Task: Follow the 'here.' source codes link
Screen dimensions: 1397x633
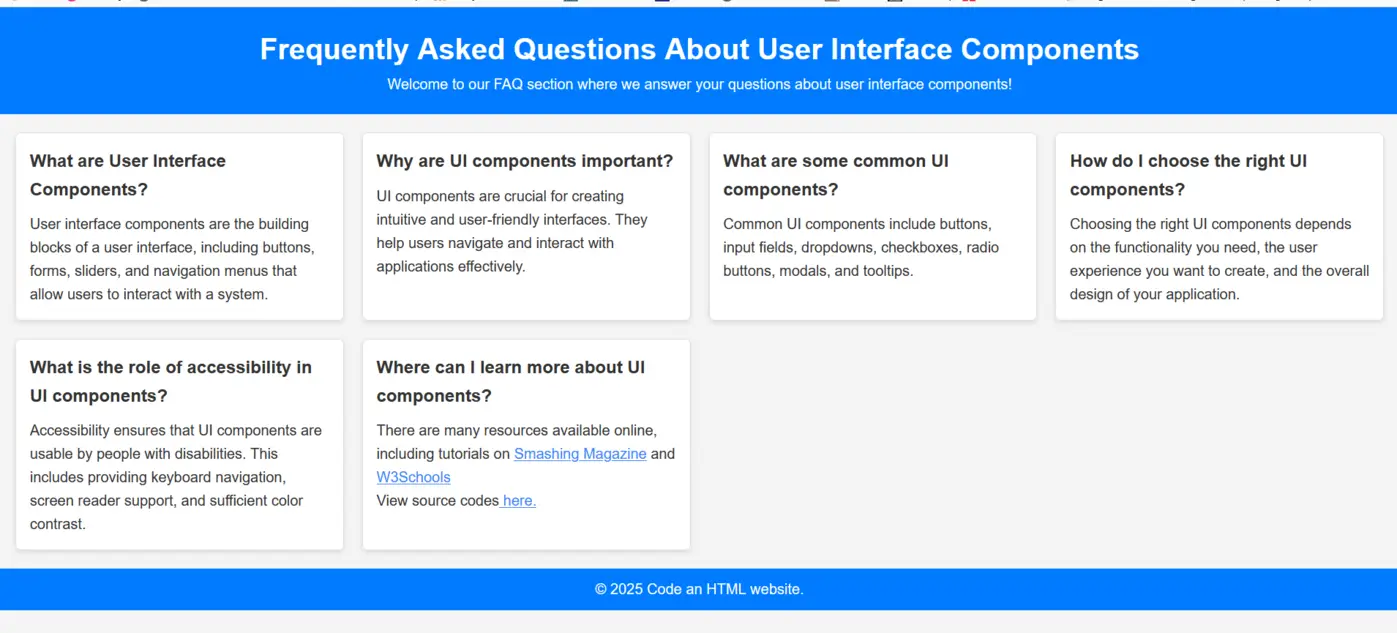Action: pos(518,501)
